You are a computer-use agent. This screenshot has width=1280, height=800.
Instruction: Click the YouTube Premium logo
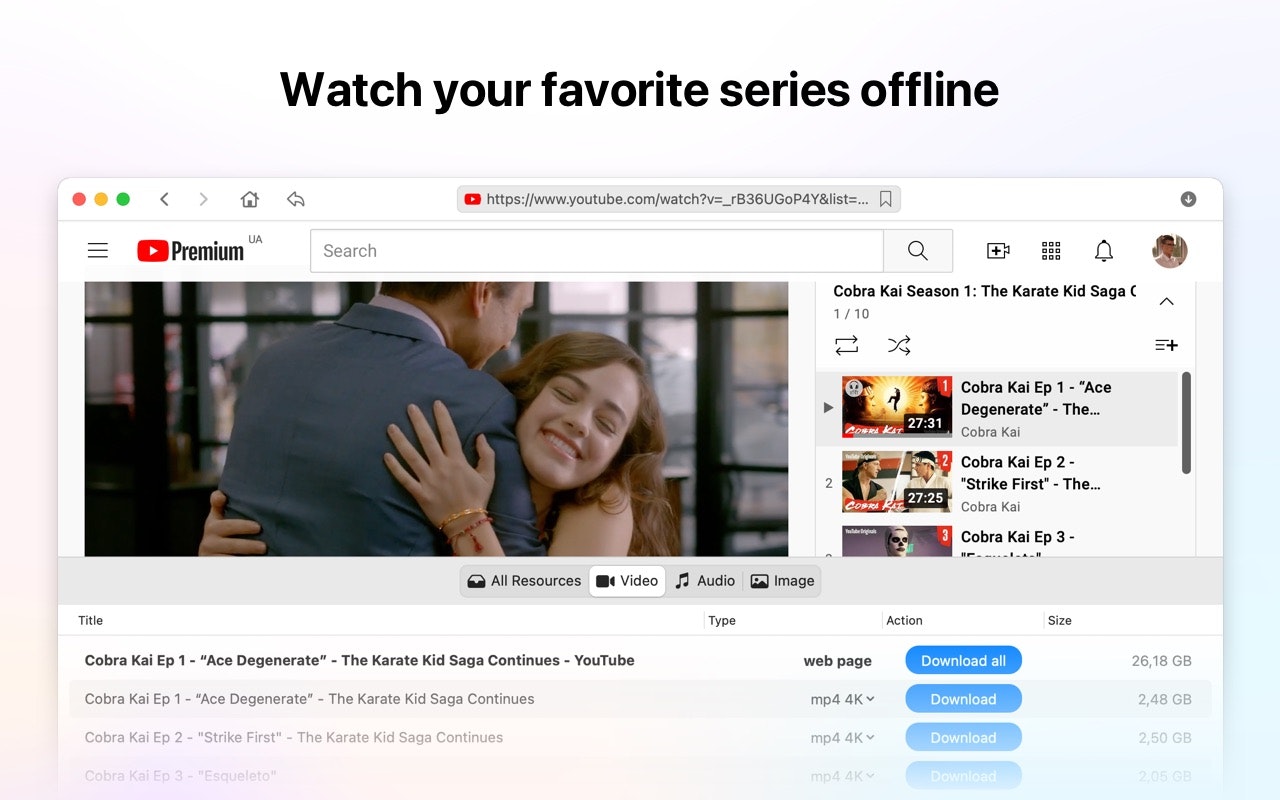coord(192,250)
